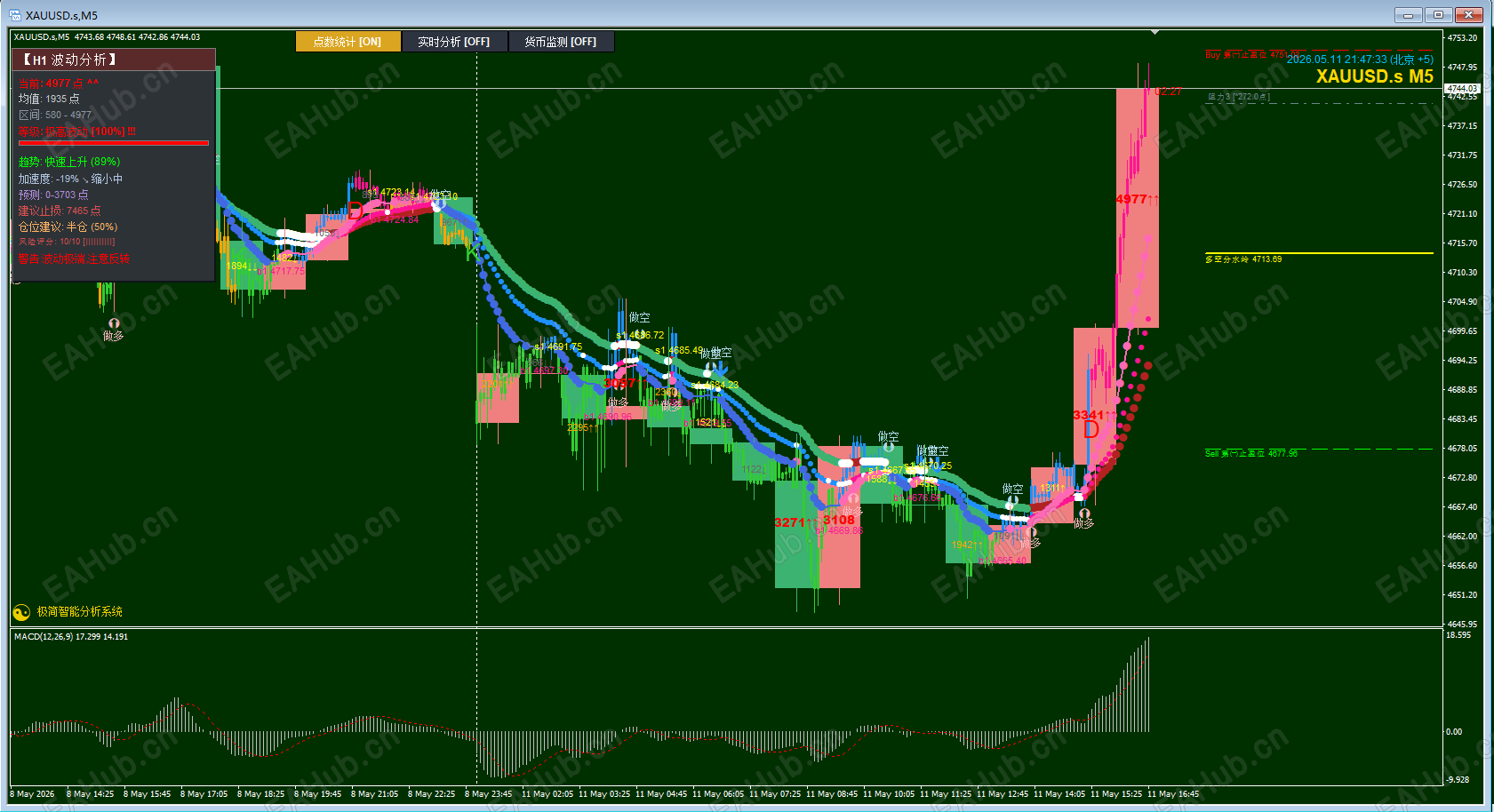Image resolution: width=1494 pixels, height=812 pixels.
Task: Click the 11 May 16:45 time axis label
Action: (1173, 794)
